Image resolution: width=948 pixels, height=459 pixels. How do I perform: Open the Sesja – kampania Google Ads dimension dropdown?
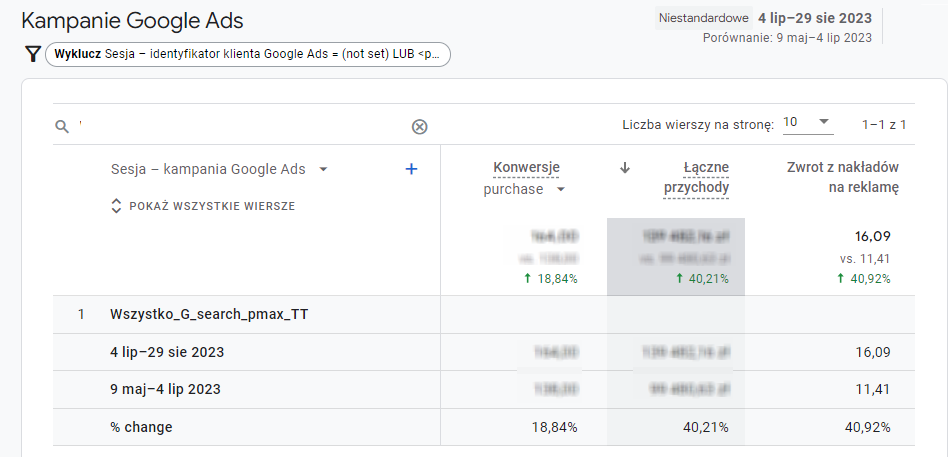tap(323, 170)
